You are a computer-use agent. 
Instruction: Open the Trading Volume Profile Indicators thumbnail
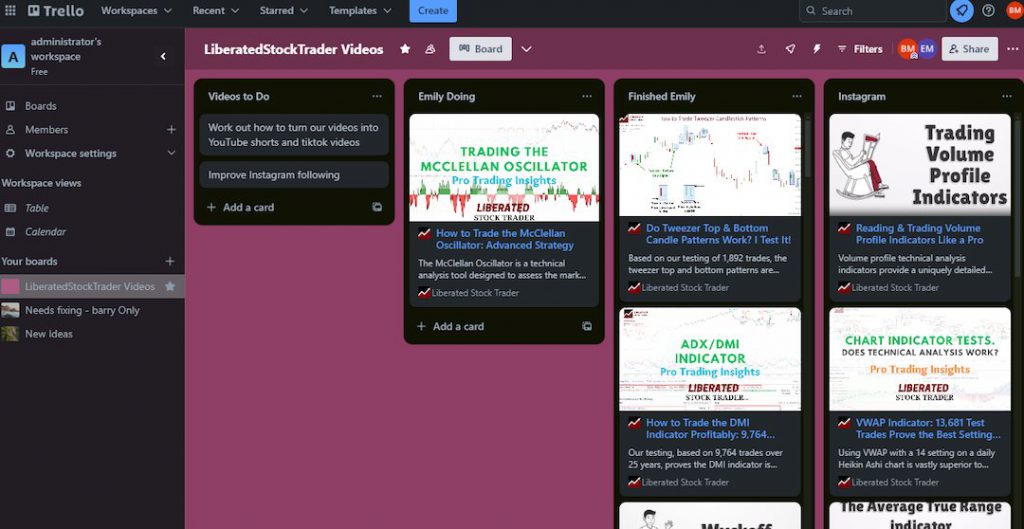click(920, 165)
